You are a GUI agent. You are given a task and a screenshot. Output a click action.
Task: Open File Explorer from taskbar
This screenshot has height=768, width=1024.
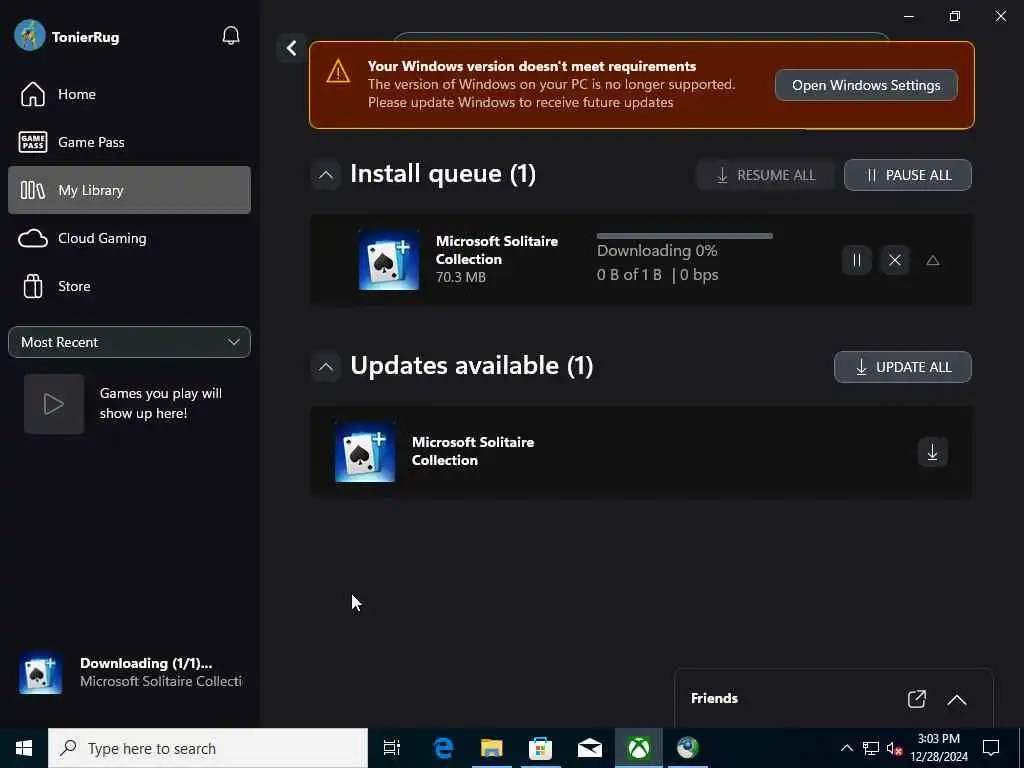pos(492,748)
